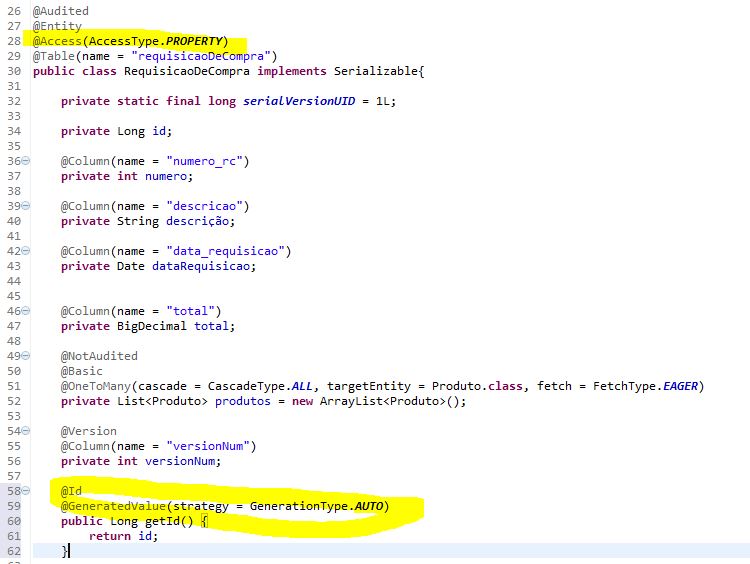Viewport: 750px width, 564px height.
Task: Collapse the fold marker at line 39
Action: (x=26, y=206)
